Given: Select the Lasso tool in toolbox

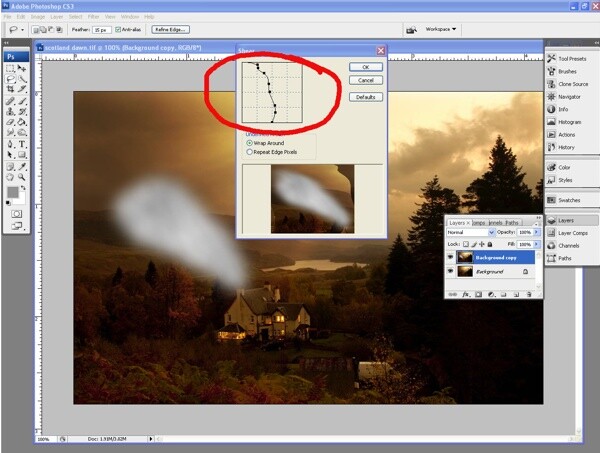Looking at the screenshot, I should tap(10, 79).
